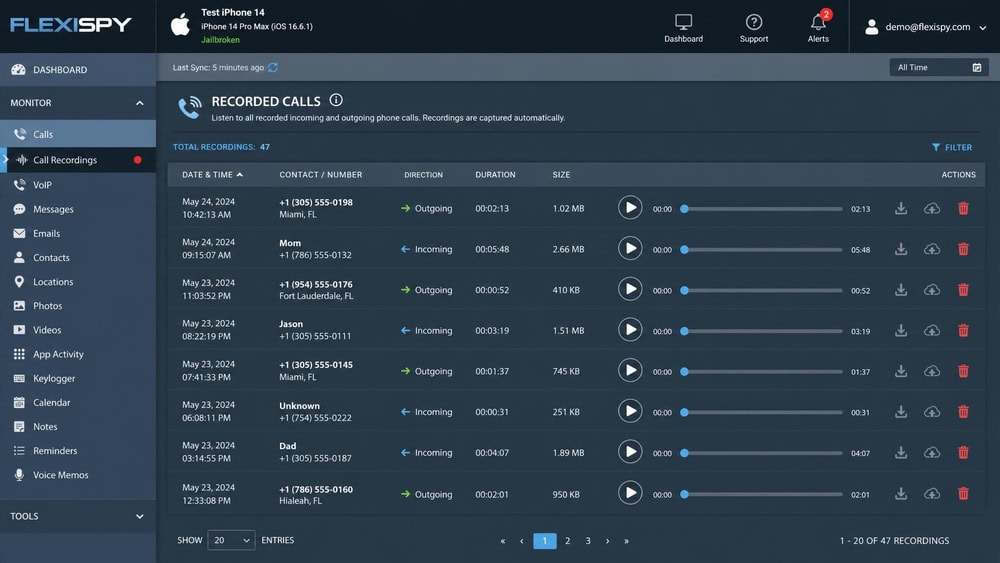Open Keylogger in the sidebar
Viewport: 1000px width, 563px height.
(x=78, y=379)
